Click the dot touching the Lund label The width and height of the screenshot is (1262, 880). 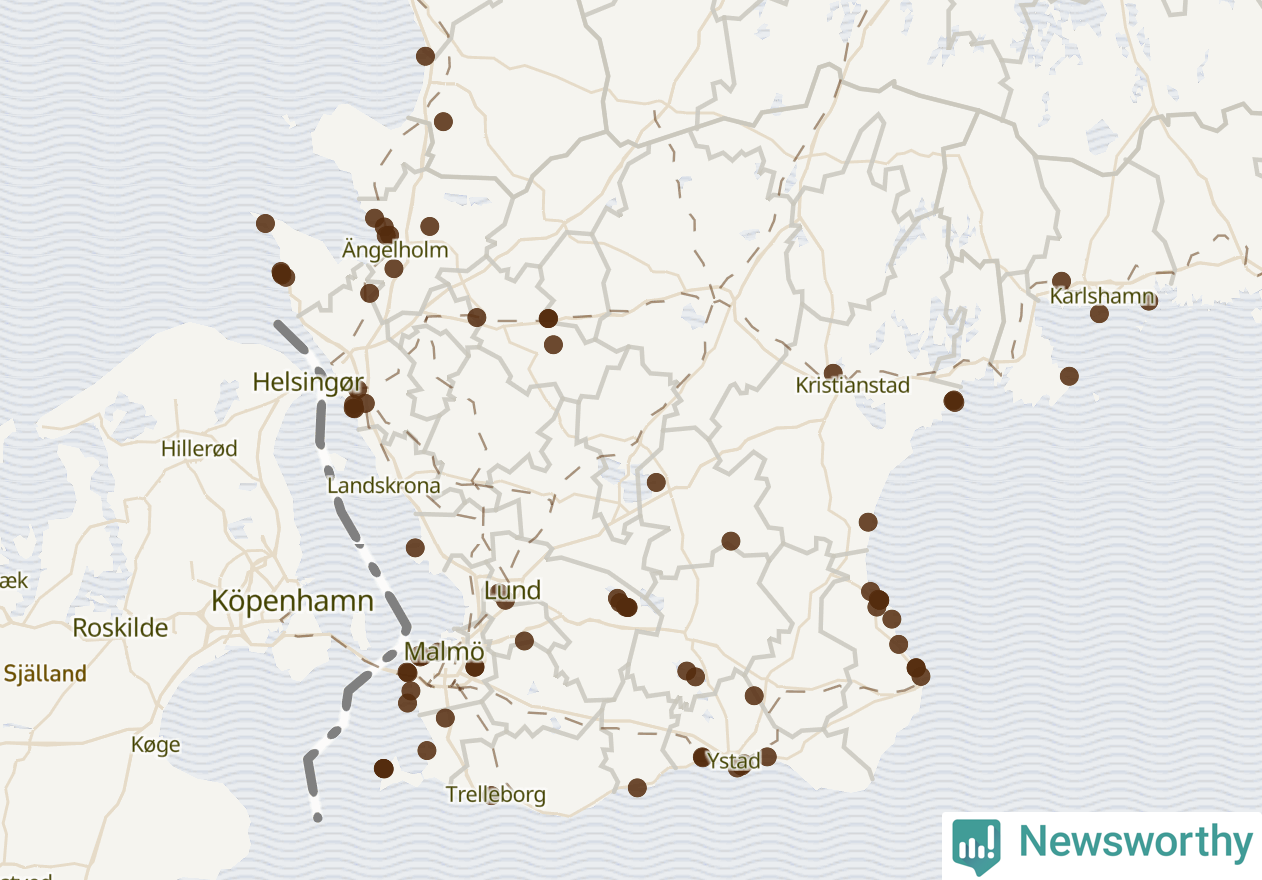[505, 600]
